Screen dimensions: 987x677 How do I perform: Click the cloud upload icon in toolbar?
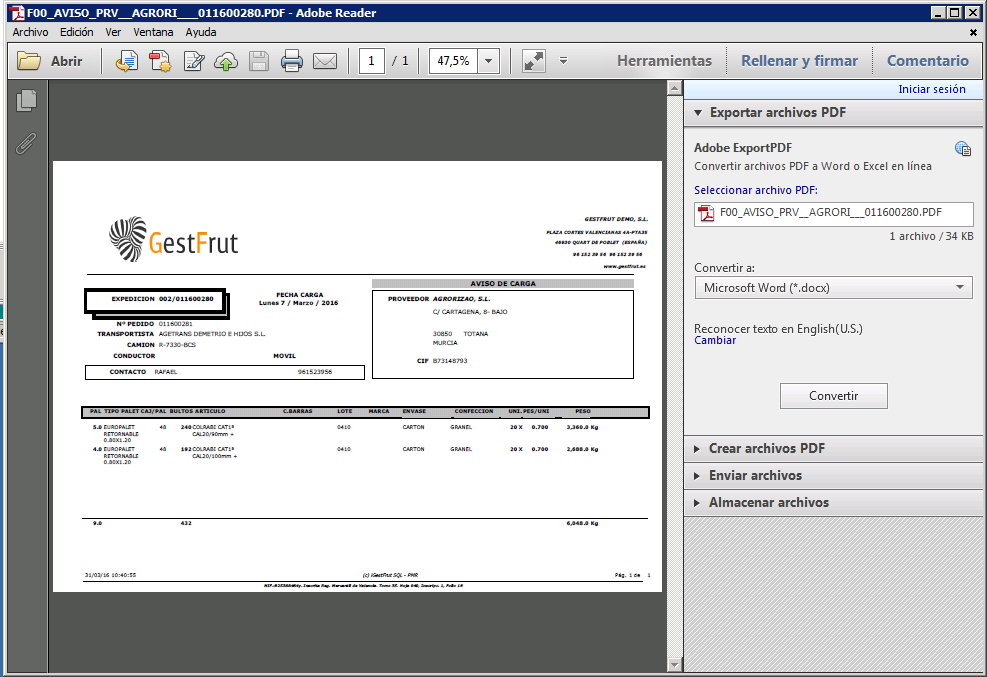226,61
